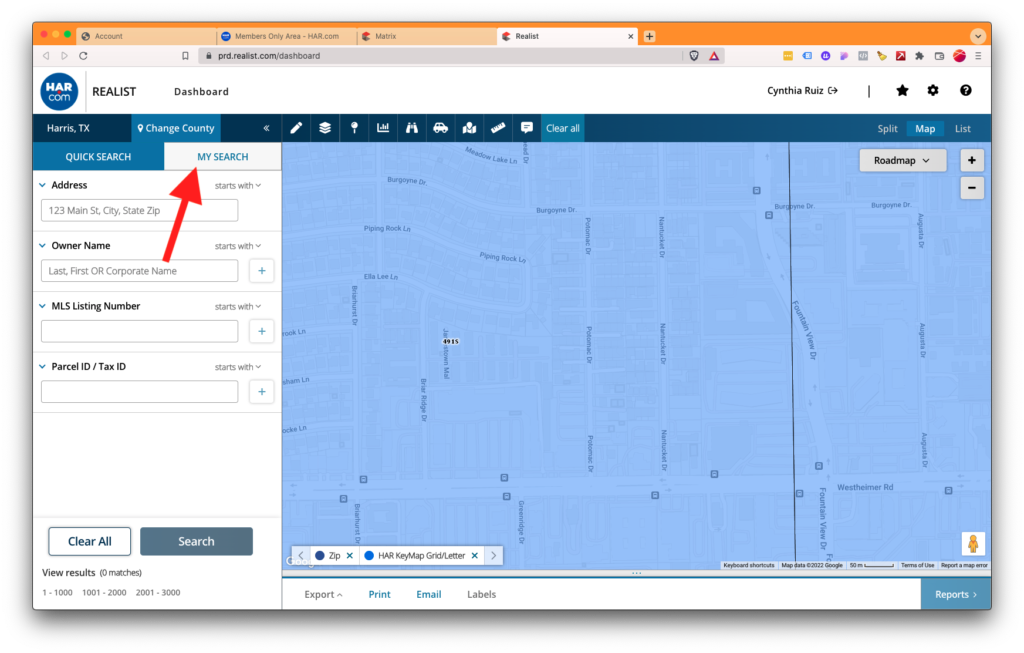Switch to Split view

pyautogui.click(x=887, y=129)
